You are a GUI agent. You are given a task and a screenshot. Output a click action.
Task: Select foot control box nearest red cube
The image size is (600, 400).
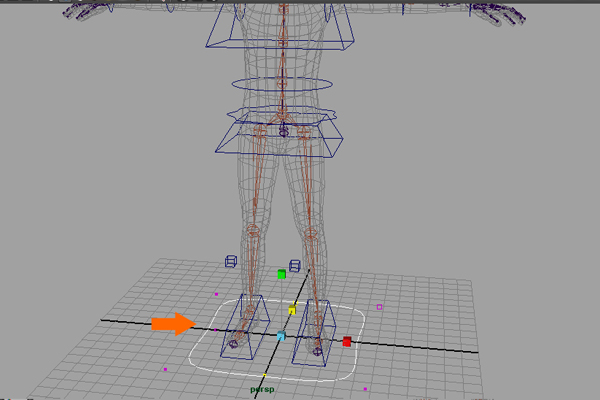[x=314, y=333]
